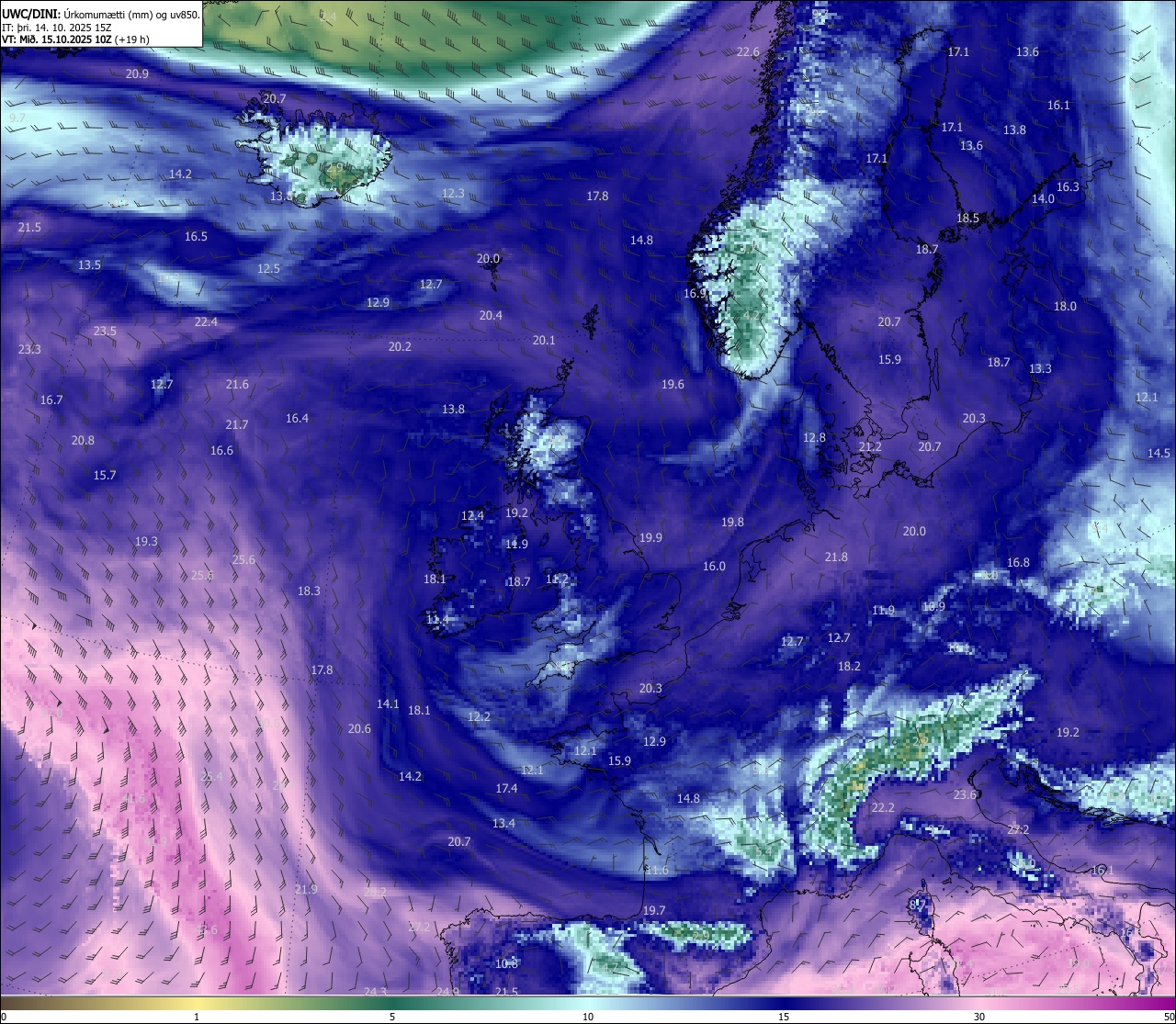Click the 20.6 value on the map
The height and width of the screenshot is (1024, 1176).
(x=360, y=729)
